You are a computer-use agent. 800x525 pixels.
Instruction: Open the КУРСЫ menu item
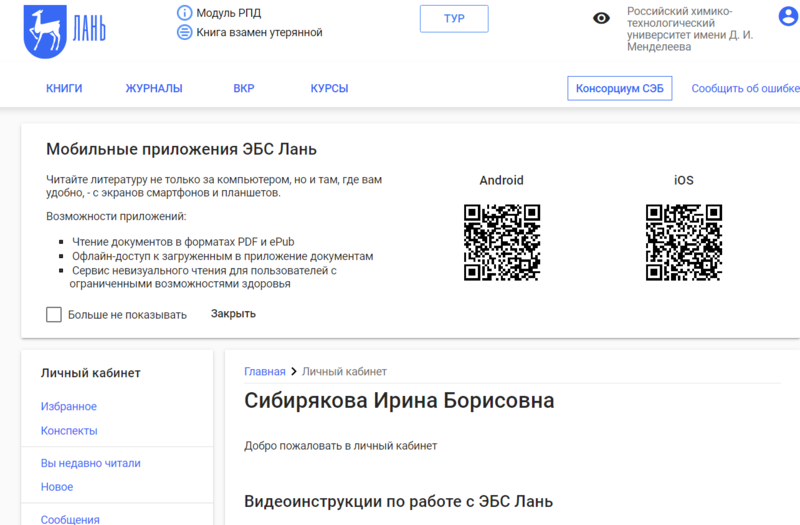pyautogui.click(x=329, y=88)
